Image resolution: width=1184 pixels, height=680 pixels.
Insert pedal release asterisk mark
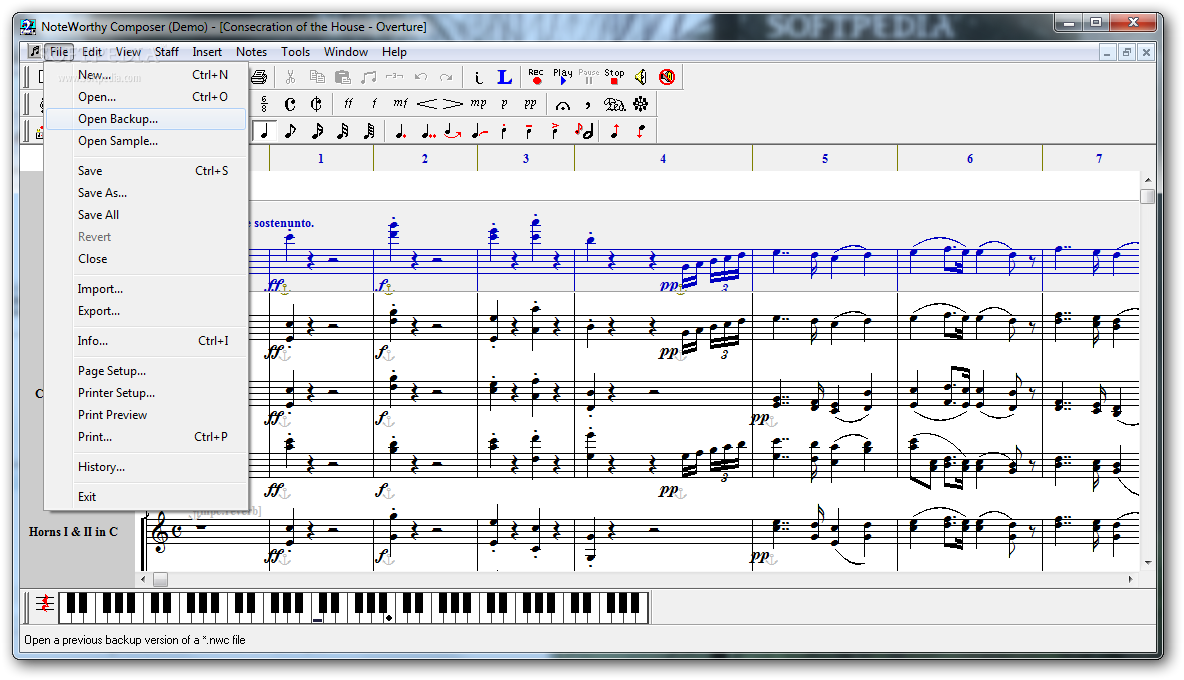[x=640, y=104]
